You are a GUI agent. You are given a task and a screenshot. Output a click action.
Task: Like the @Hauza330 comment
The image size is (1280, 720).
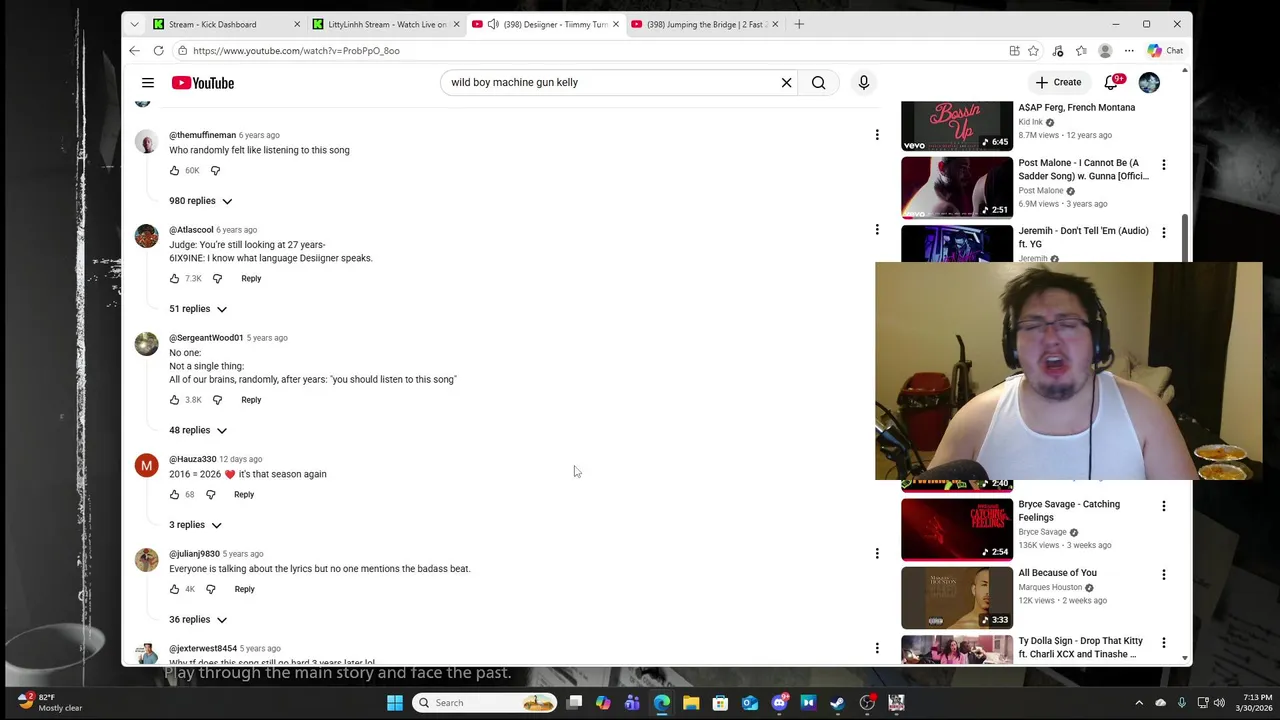175,495
